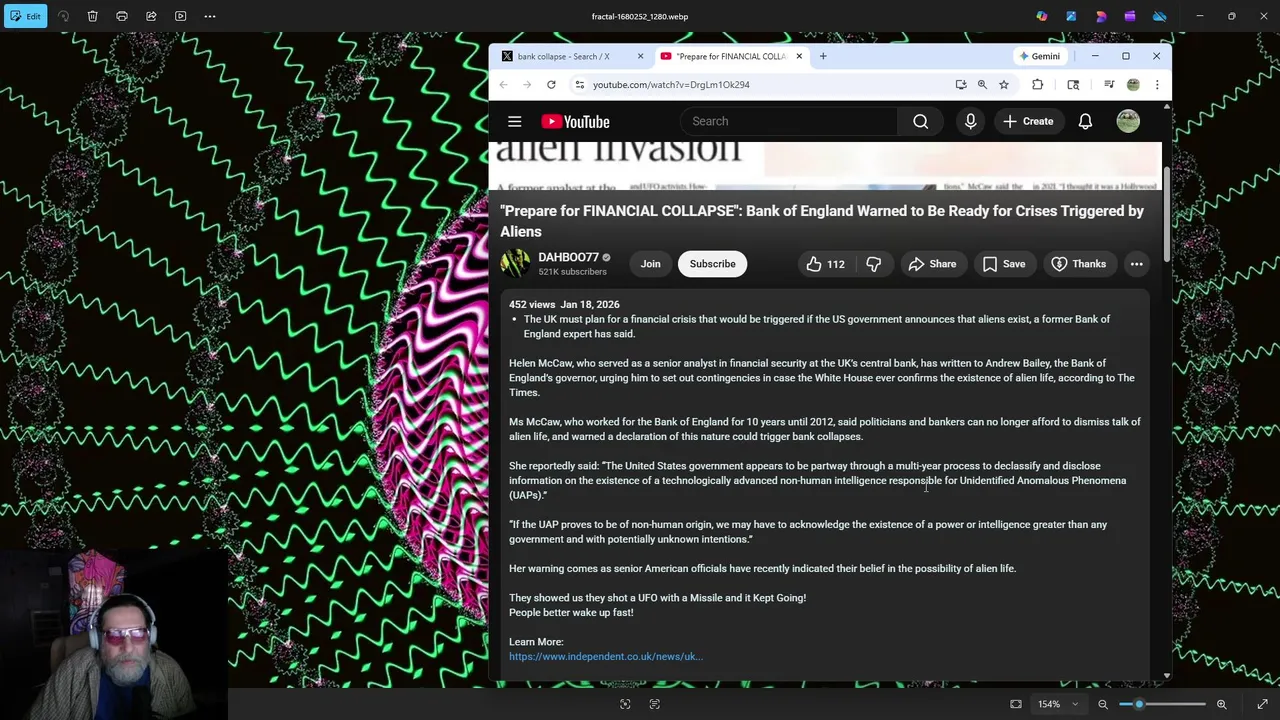Open the DAHBOO77 channel name link
Viewport: 1280px width, 720px height.
568,257
